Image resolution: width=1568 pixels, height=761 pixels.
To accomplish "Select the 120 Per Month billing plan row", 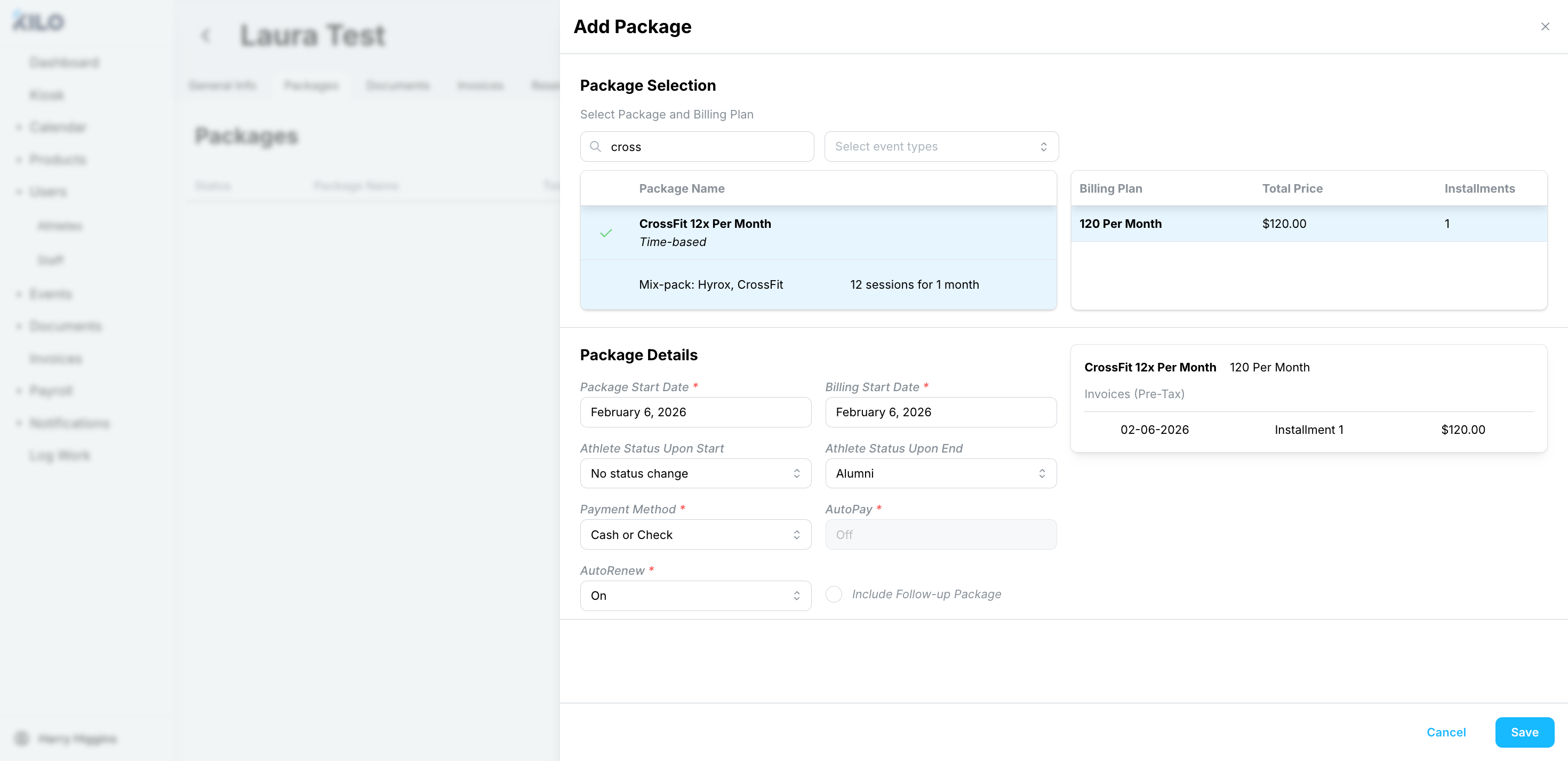I will (1308, 224).
